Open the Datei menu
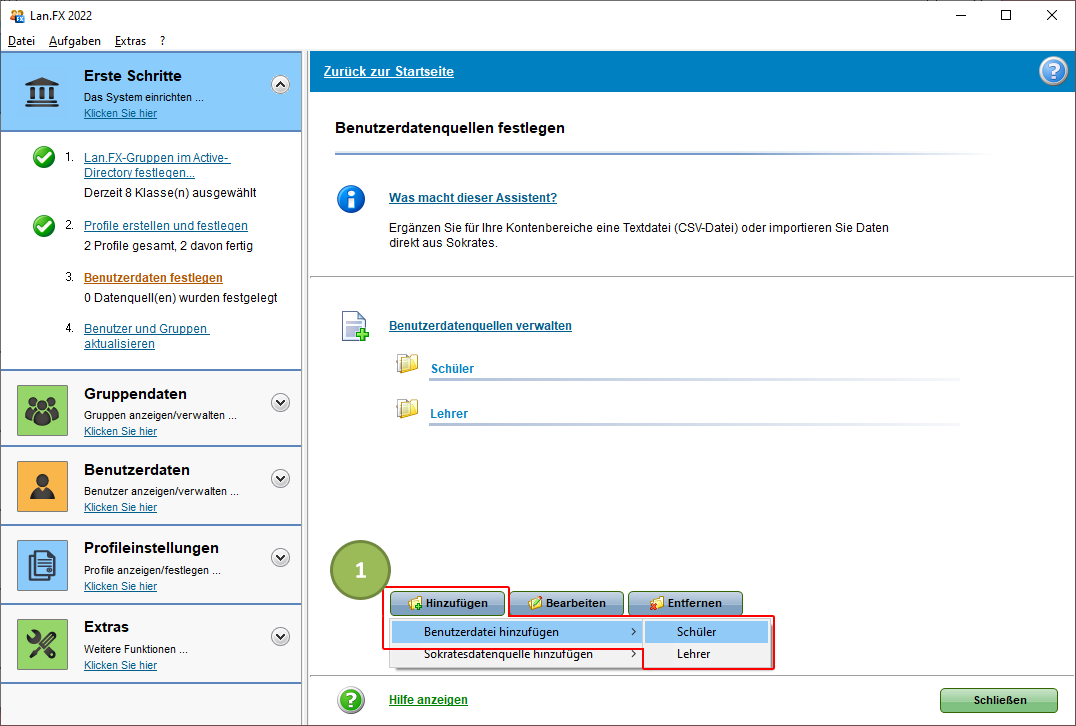 coord(21,41)
